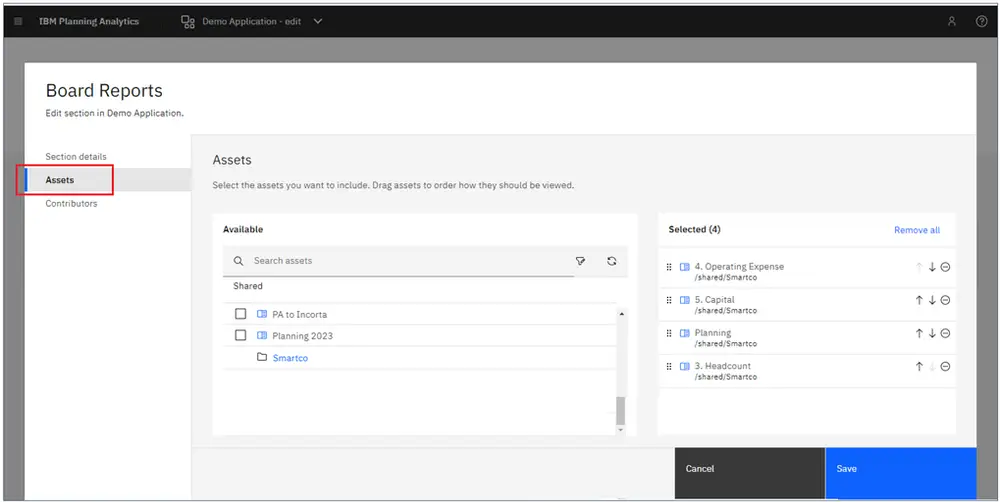Open the help question mark icon
This screenshot has height=502, width=1000.
(982, 21)
